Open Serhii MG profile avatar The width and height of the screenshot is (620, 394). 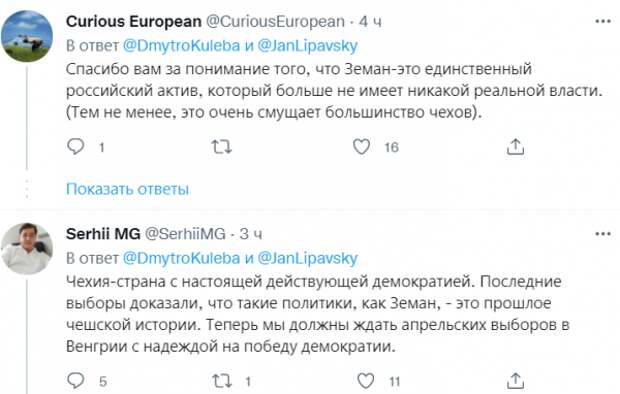coord(27,249)
